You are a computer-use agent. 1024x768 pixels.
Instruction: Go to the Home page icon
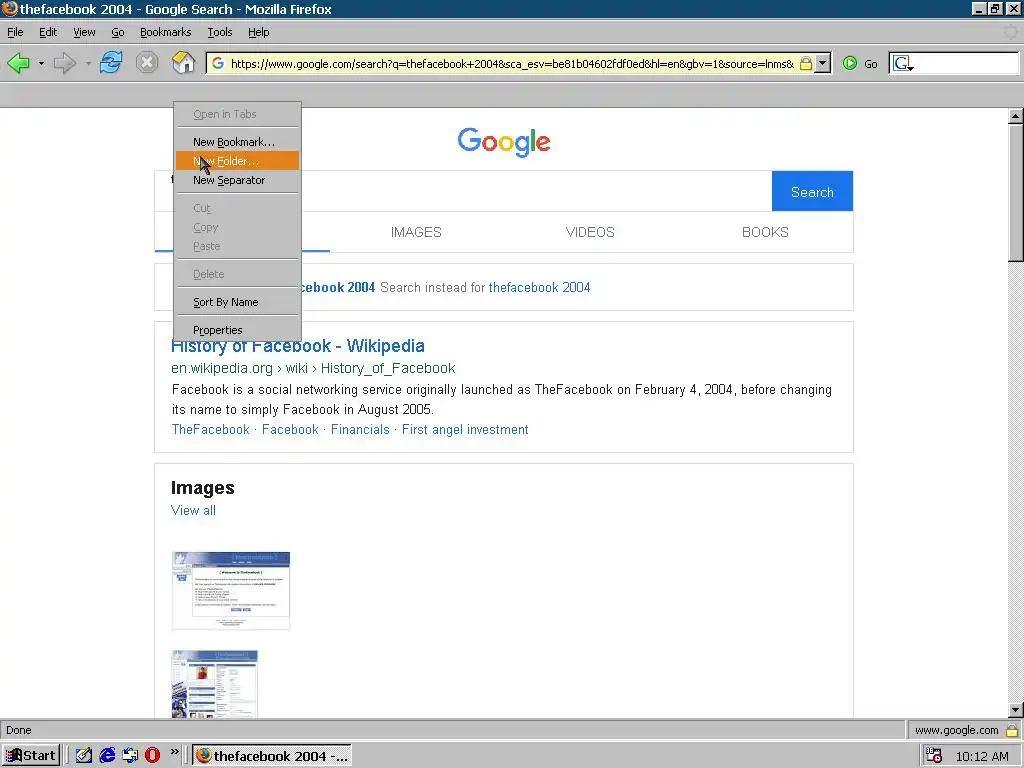click(x=184, y=63)
